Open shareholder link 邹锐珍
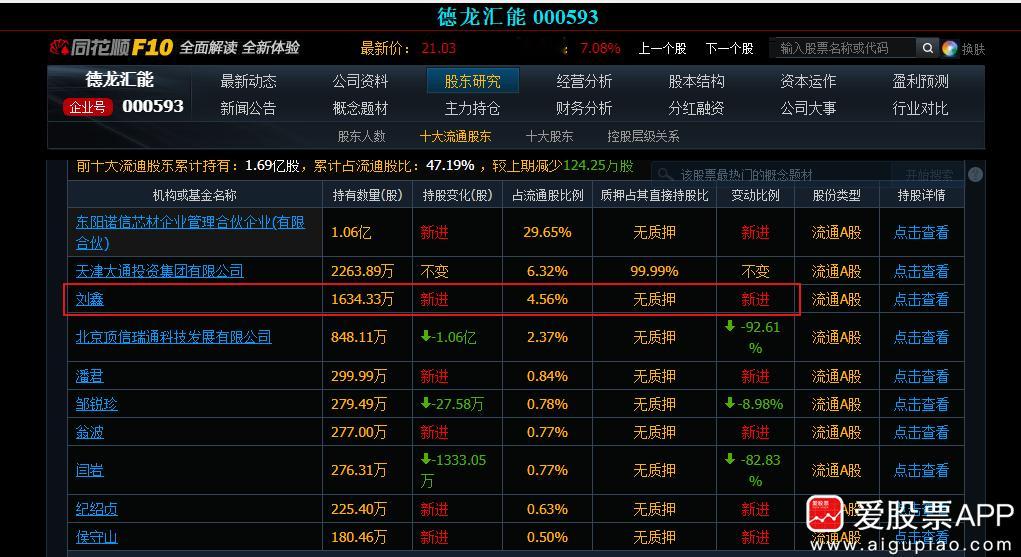This screenshot has width=1021, height=557. (96, 404)
